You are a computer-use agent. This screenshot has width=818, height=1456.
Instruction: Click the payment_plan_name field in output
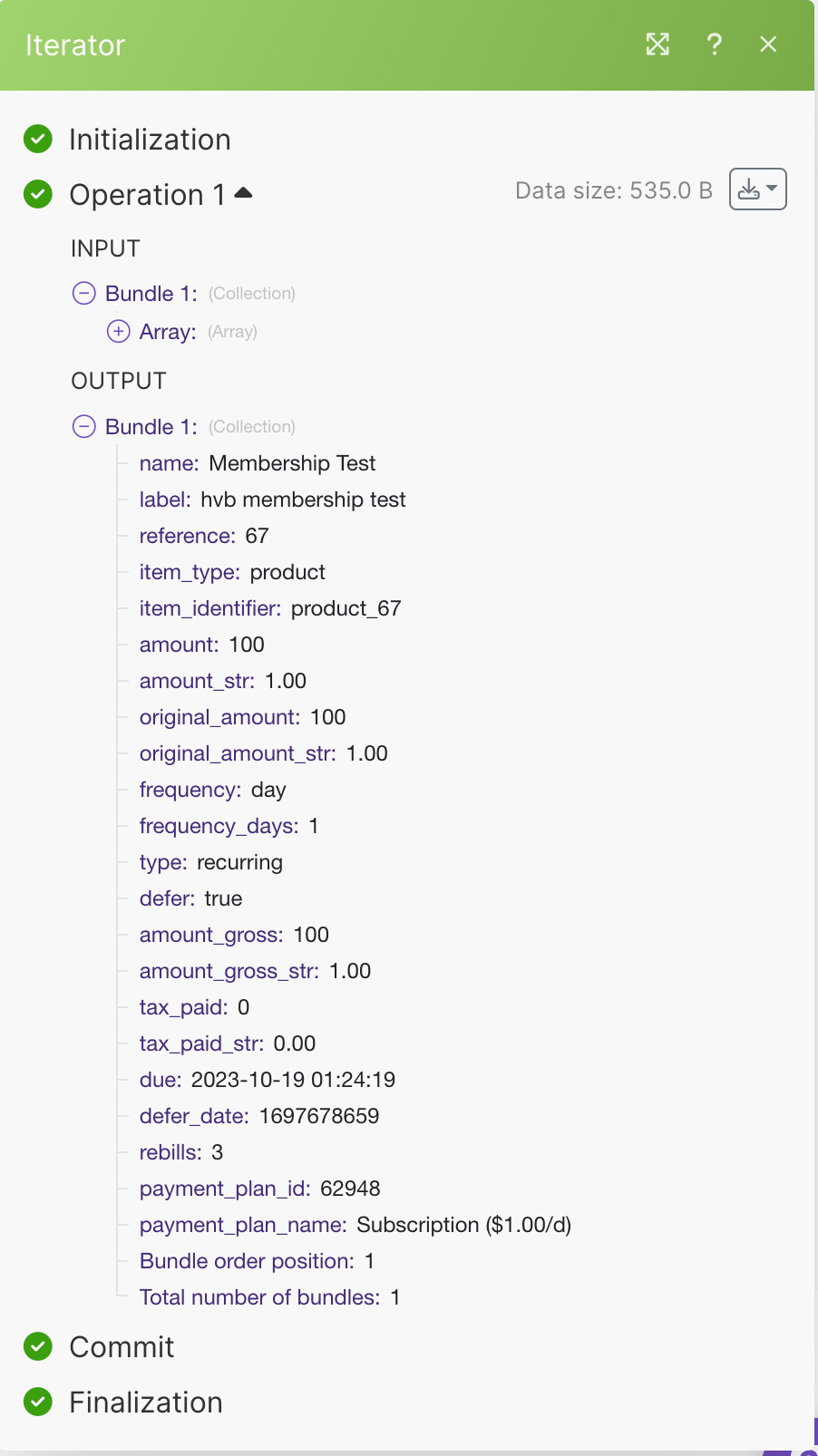pos(355,1225)
